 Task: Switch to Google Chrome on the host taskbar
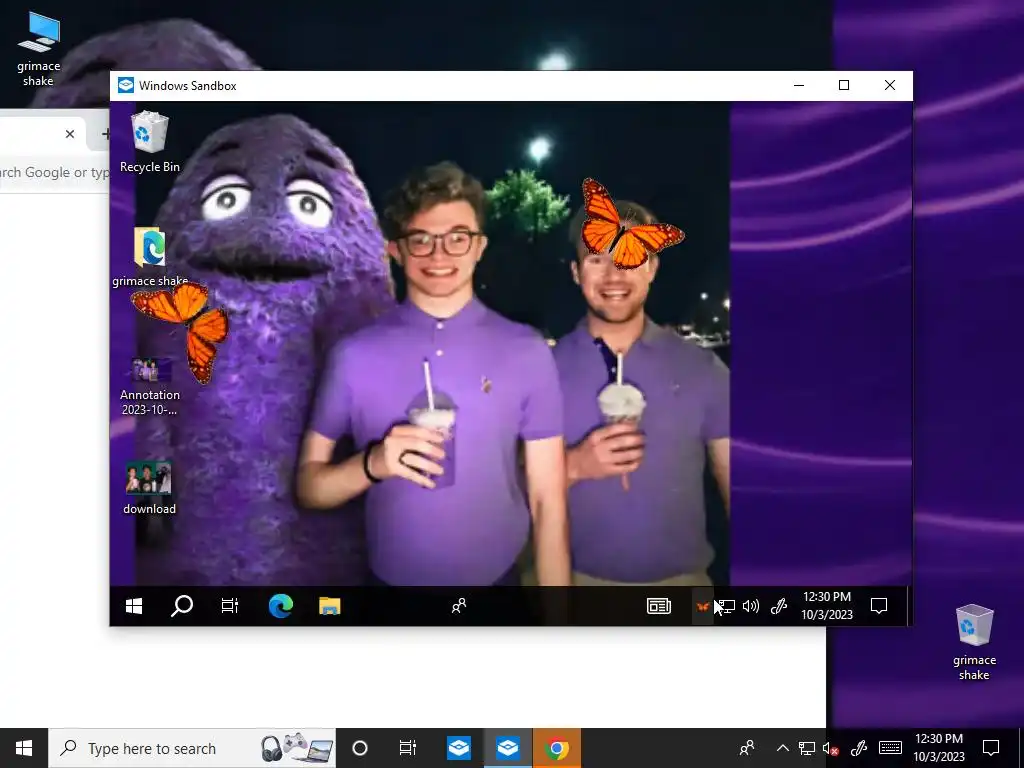pyautogui.click(x=556, y=748)
